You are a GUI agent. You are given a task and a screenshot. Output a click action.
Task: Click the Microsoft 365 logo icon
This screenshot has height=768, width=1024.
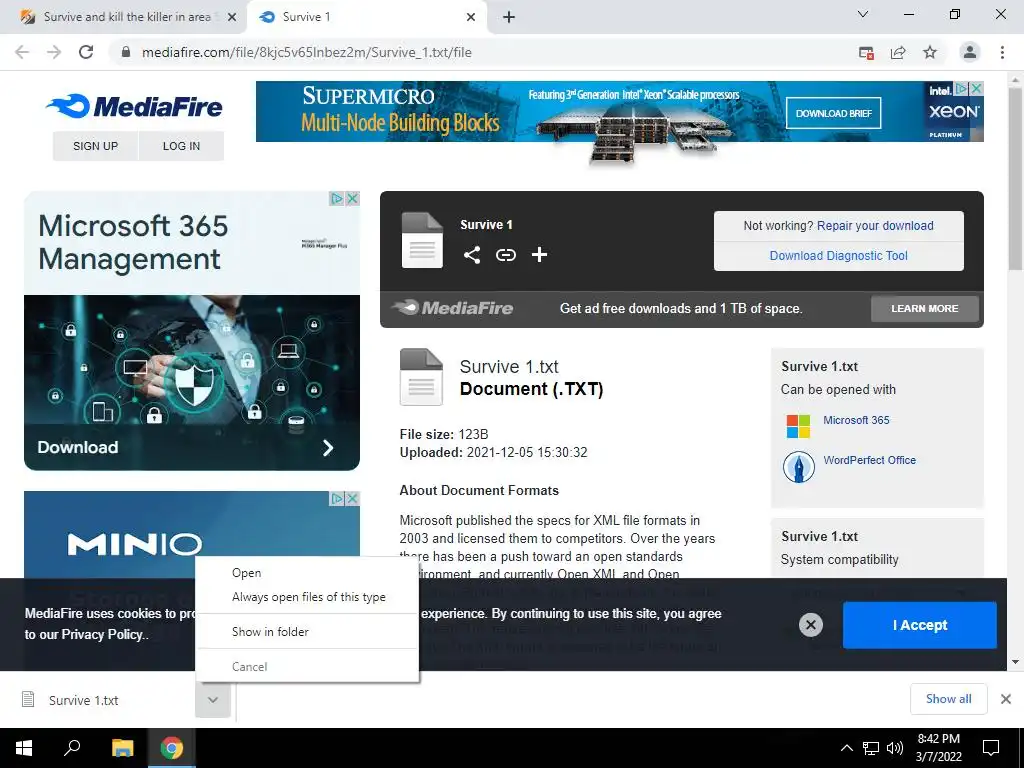coord(798,426)
